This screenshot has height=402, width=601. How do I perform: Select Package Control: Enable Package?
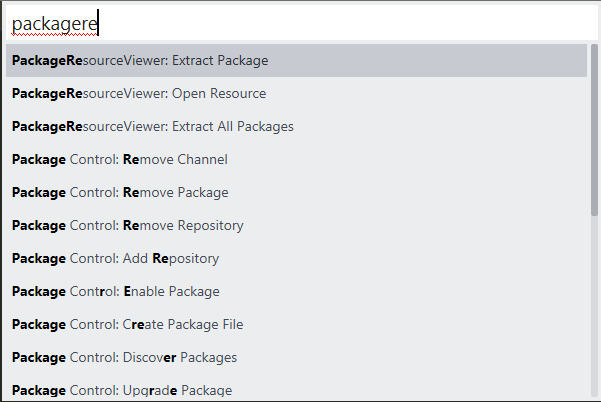click(116, 291)
